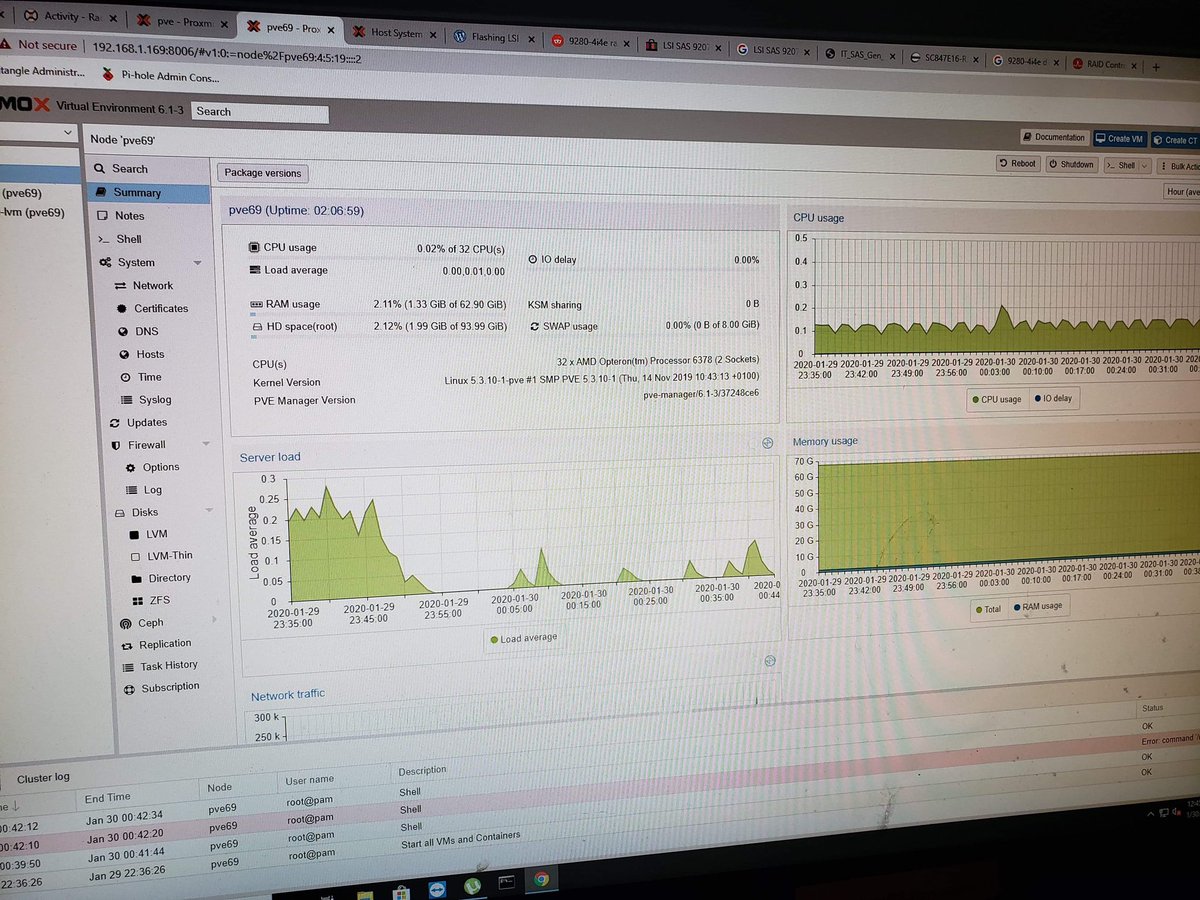Toggle RAM usage series in Memory legend
Image resolution: width=1200 pixels, height=900 pixels.
coord(1037,606)
